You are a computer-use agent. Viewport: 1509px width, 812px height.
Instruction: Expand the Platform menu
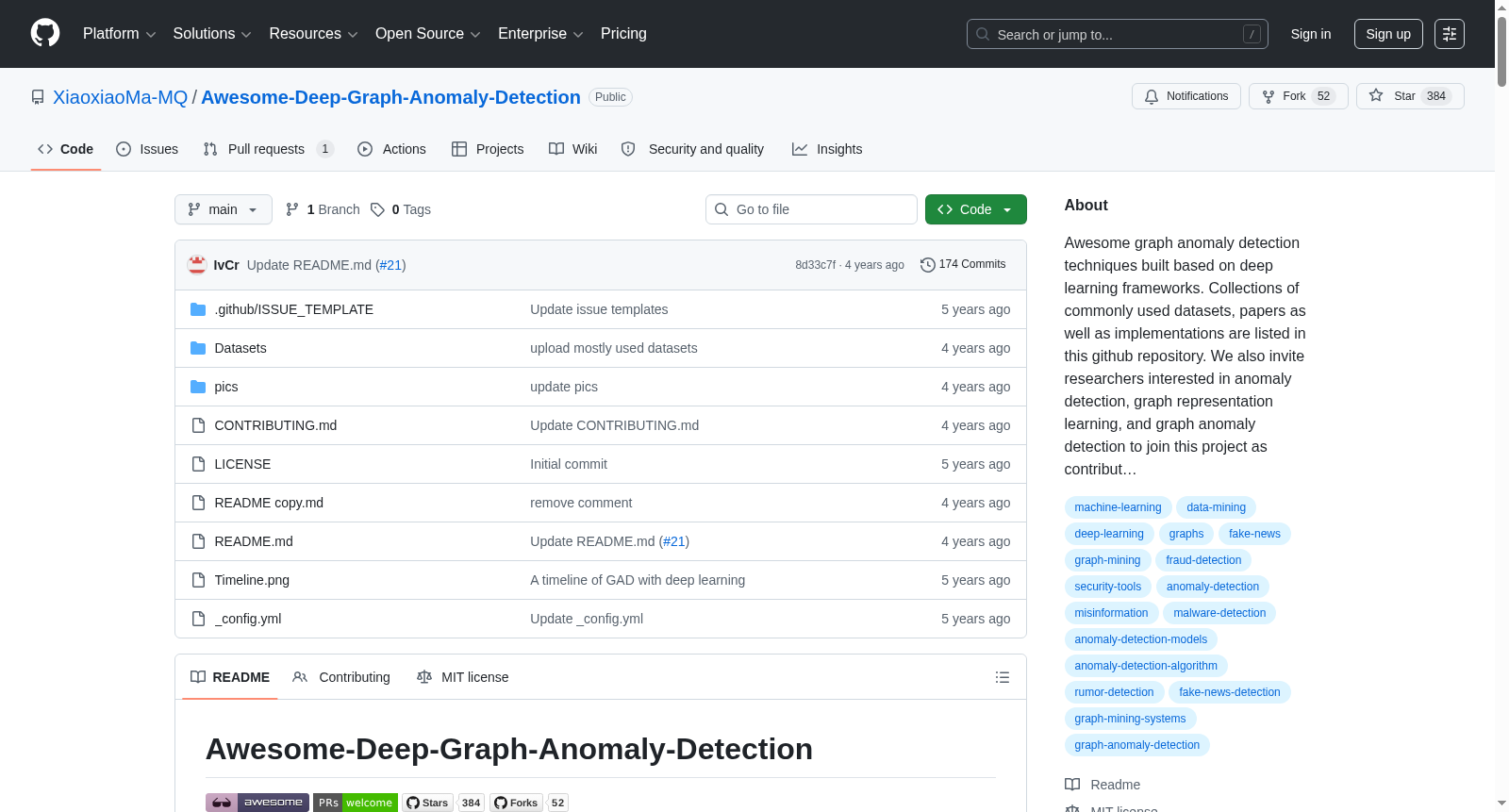(x=119, y=34)
